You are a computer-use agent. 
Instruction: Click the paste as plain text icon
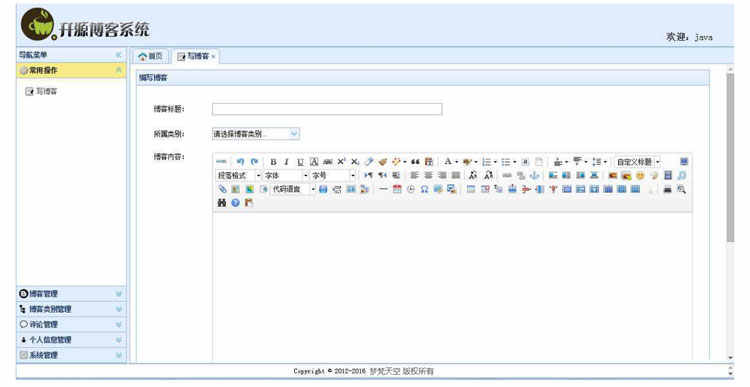pyautogui.click(x=429, y=162)
